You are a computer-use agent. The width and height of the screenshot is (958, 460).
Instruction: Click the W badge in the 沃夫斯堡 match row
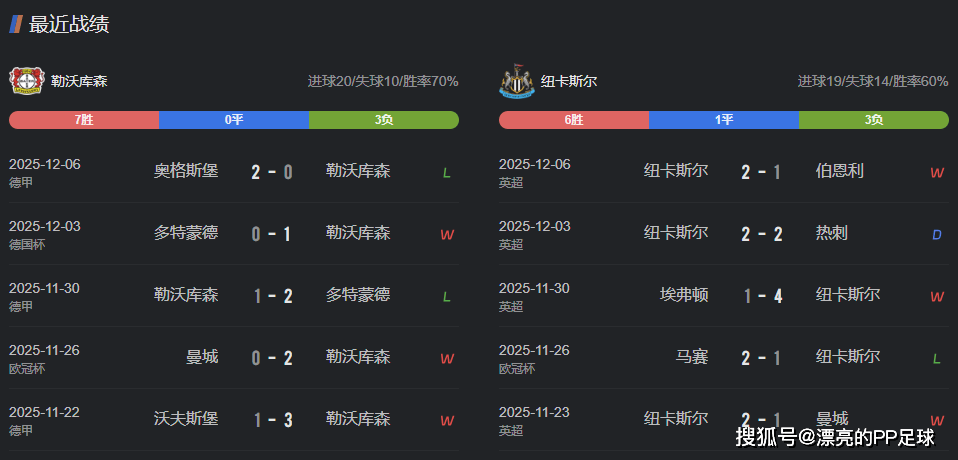tap(447, 420)
